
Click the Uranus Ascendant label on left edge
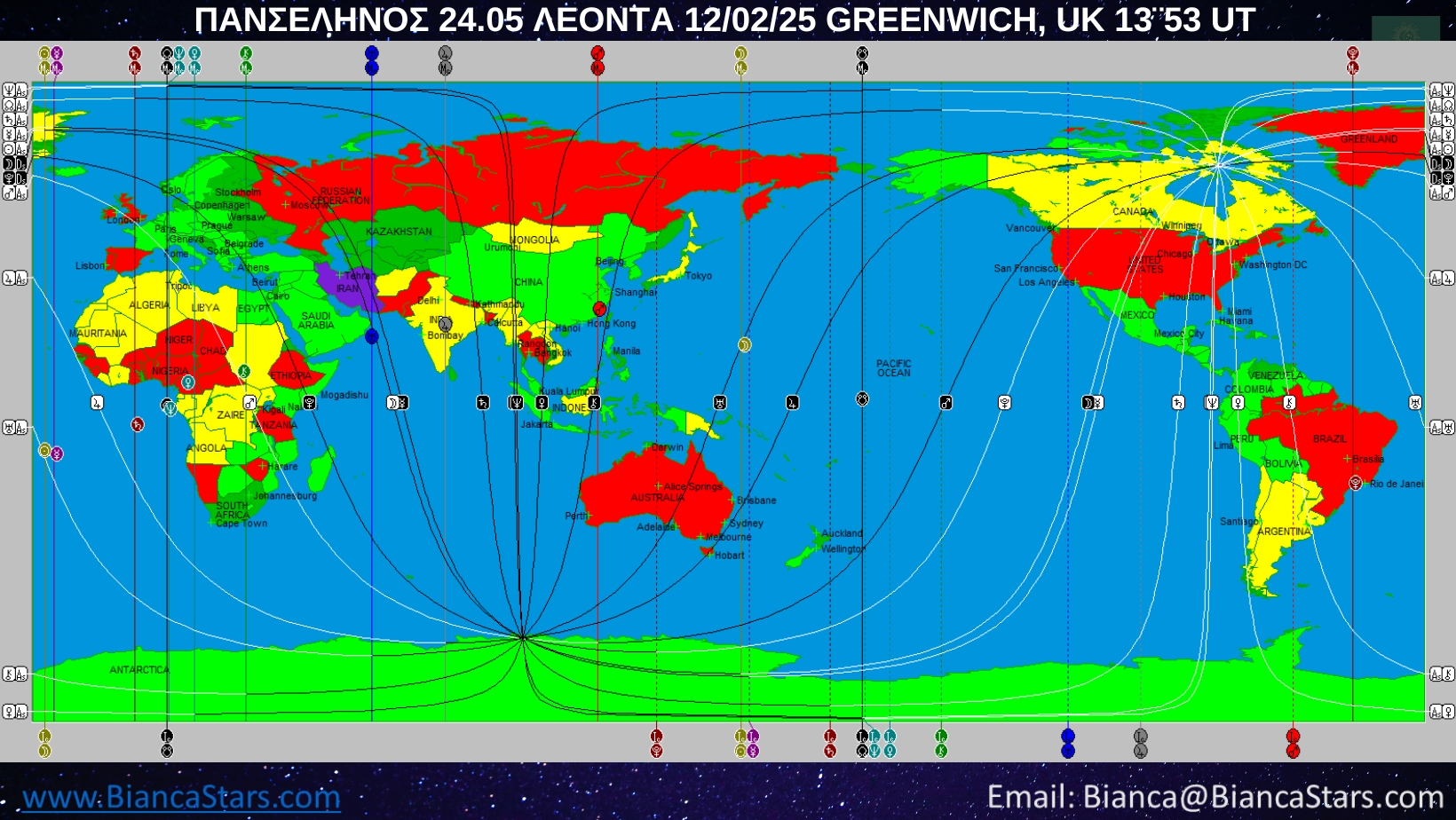(14, 429)
